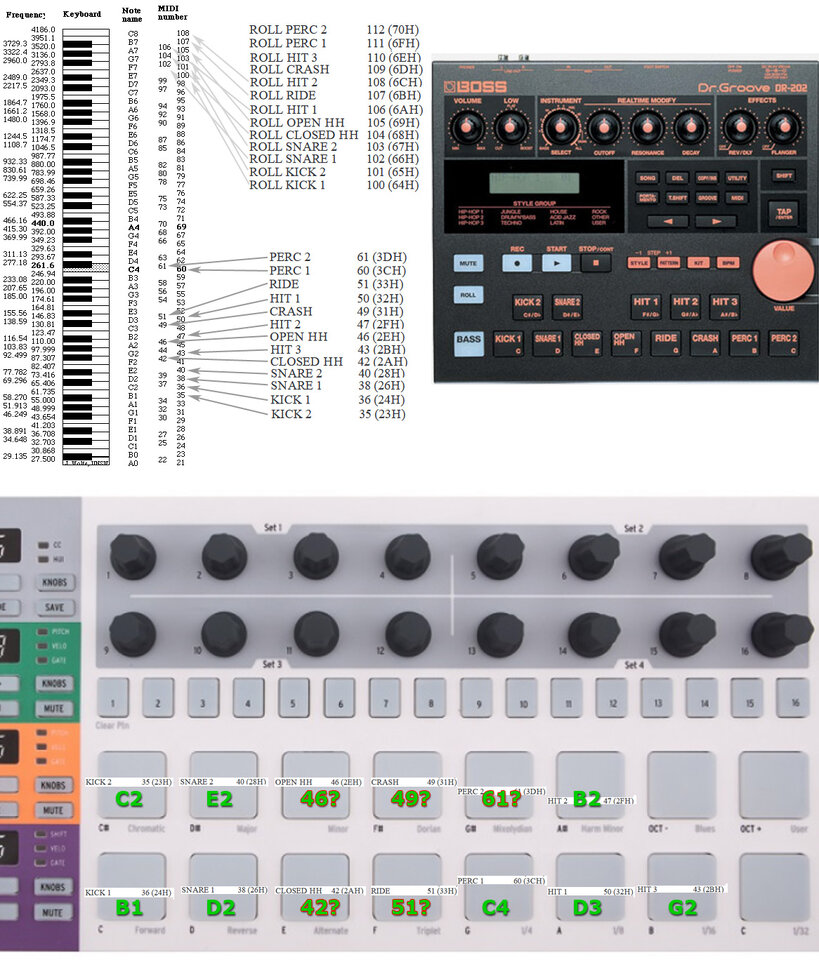Click the UTILITY button on the DR-202
The image size is (819, 960).
click(737, 178)
